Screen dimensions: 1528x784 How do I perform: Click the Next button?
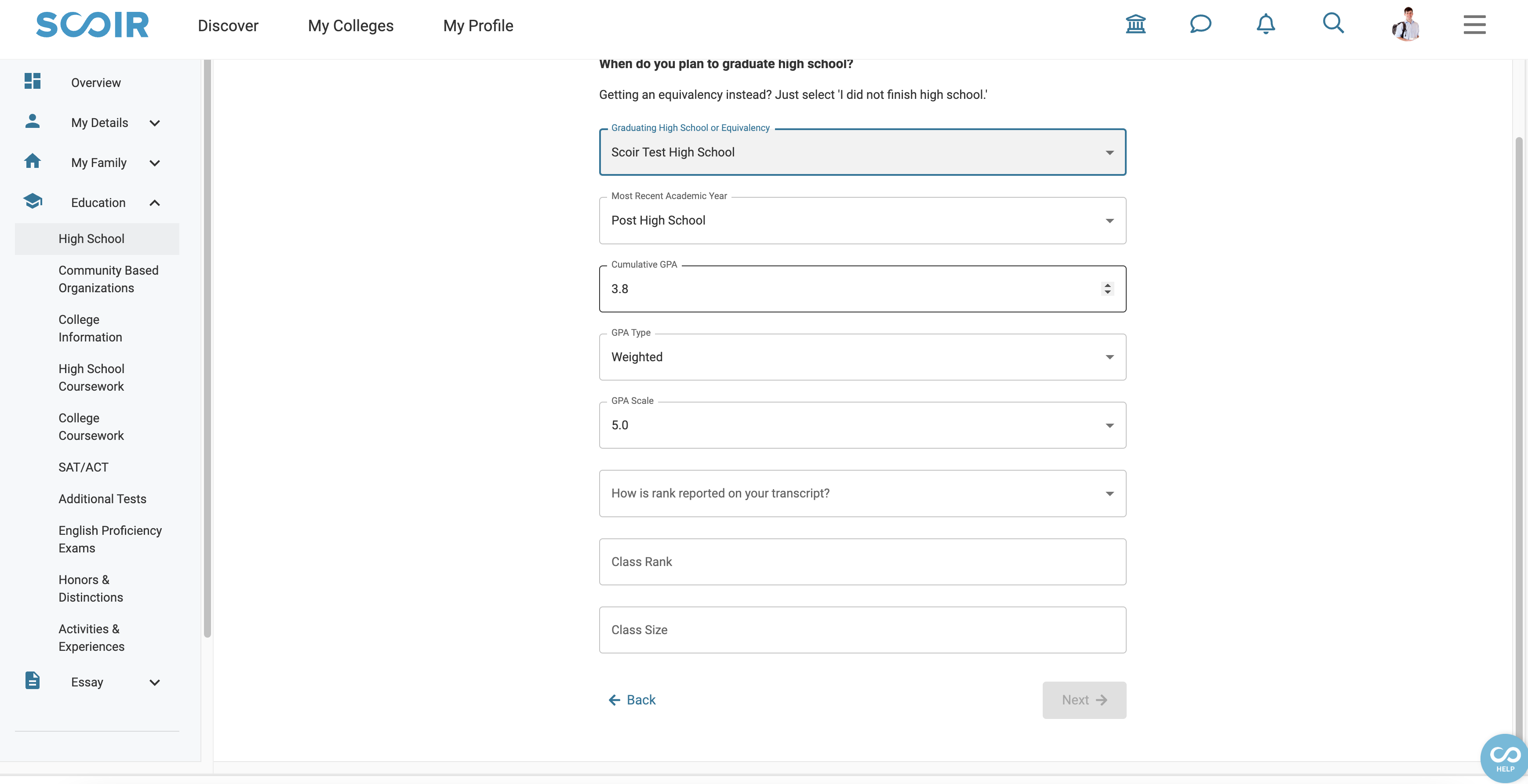coord(1084,701)
